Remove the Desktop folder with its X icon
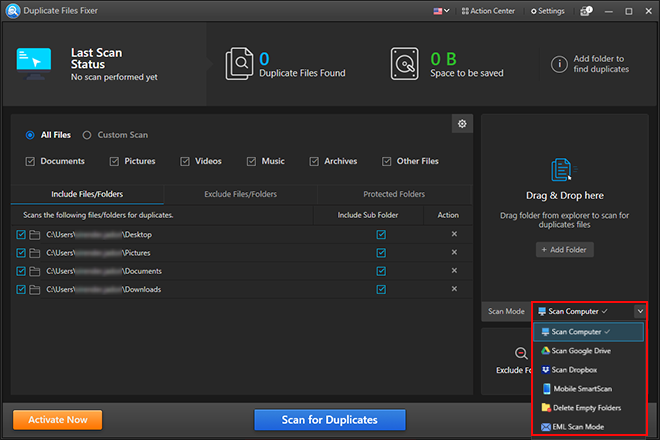Image resolution: width=660 pixels, height=440 pixels. (x=454, y=234)
